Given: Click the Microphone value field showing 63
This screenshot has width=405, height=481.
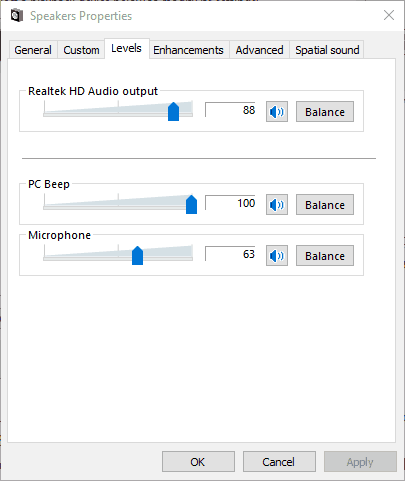Looking at the screenshot, I should [230, 254].
